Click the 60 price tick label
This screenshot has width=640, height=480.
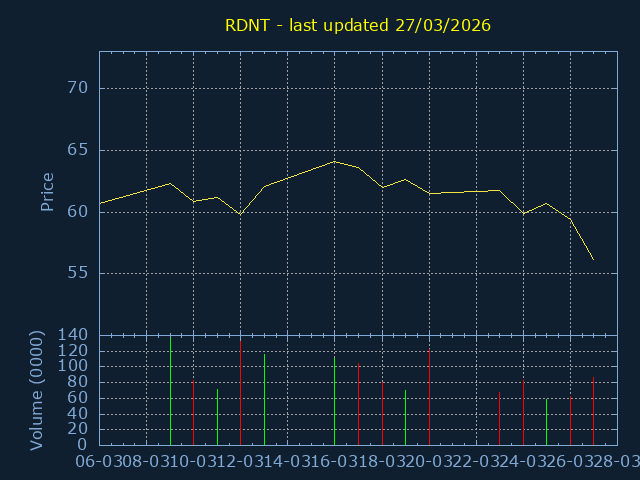point(78,211)
